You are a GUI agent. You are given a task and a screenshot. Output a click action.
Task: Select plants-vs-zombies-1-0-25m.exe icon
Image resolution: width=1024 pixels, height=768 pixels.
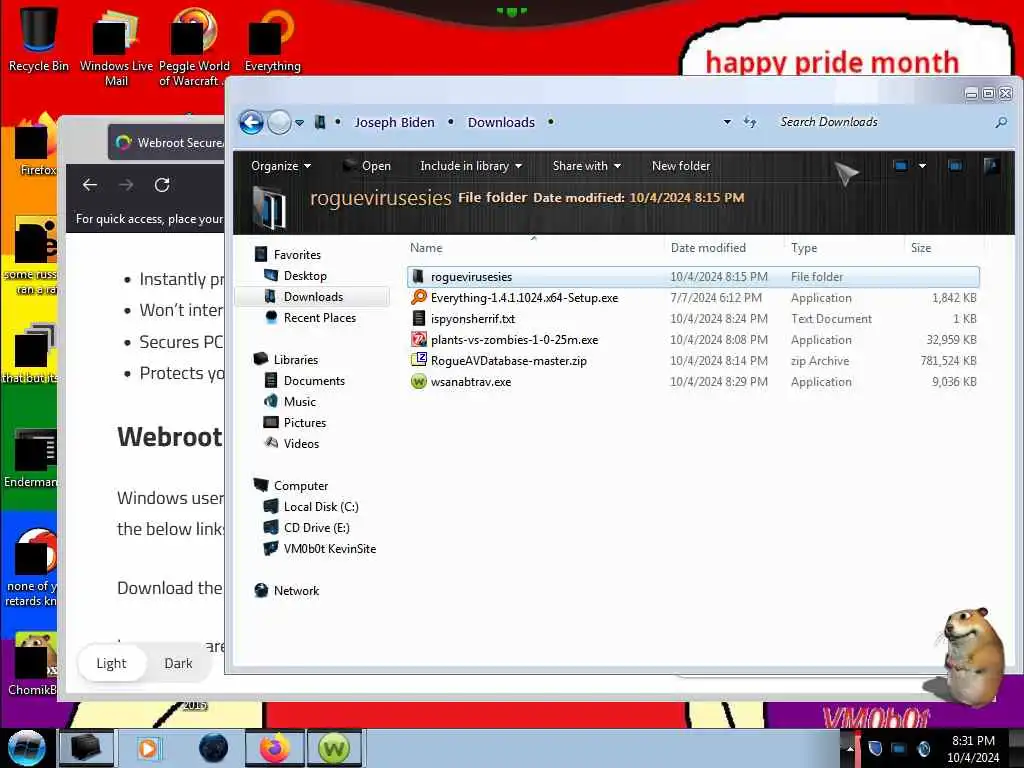click(x=419, y=340)
